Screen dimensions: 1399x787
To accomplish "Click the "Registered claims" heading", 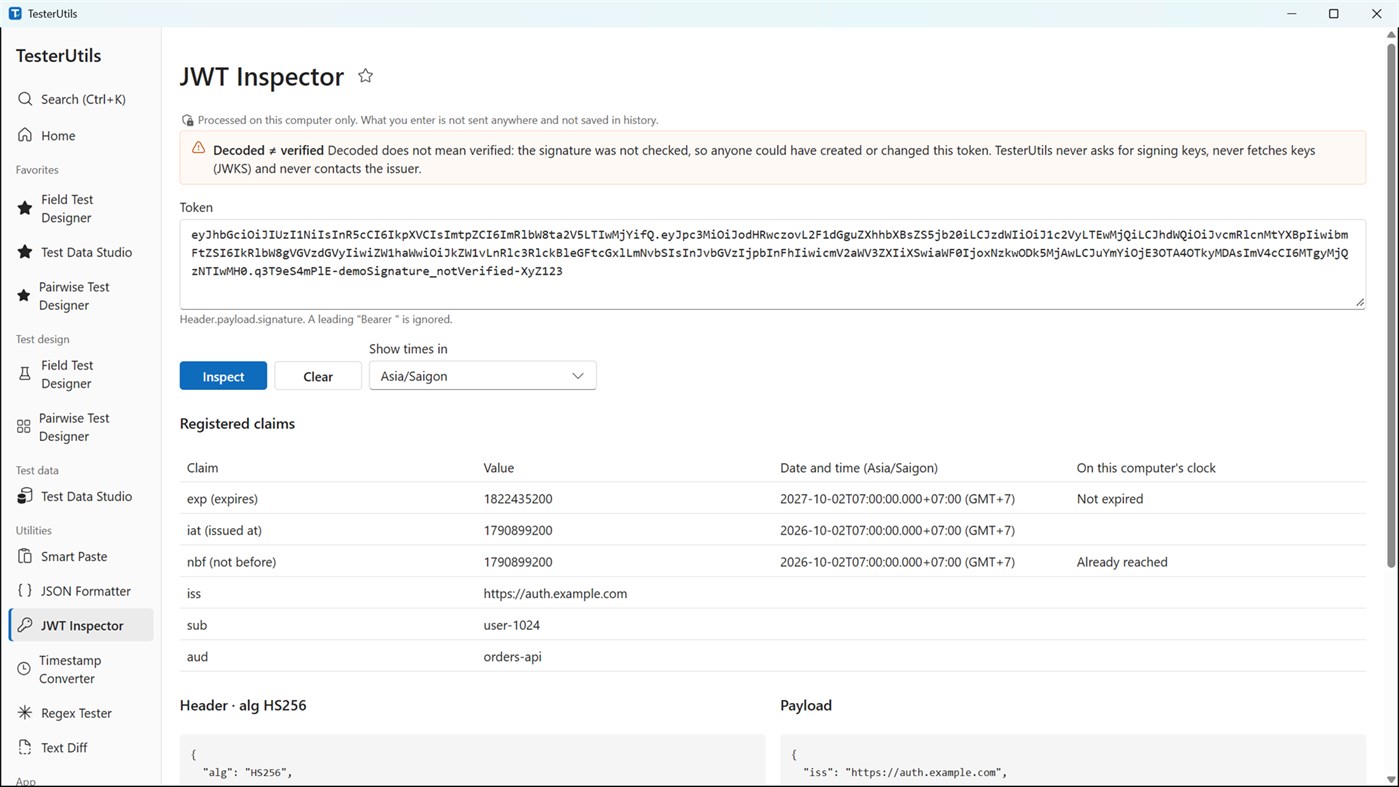I will [237, 423].
